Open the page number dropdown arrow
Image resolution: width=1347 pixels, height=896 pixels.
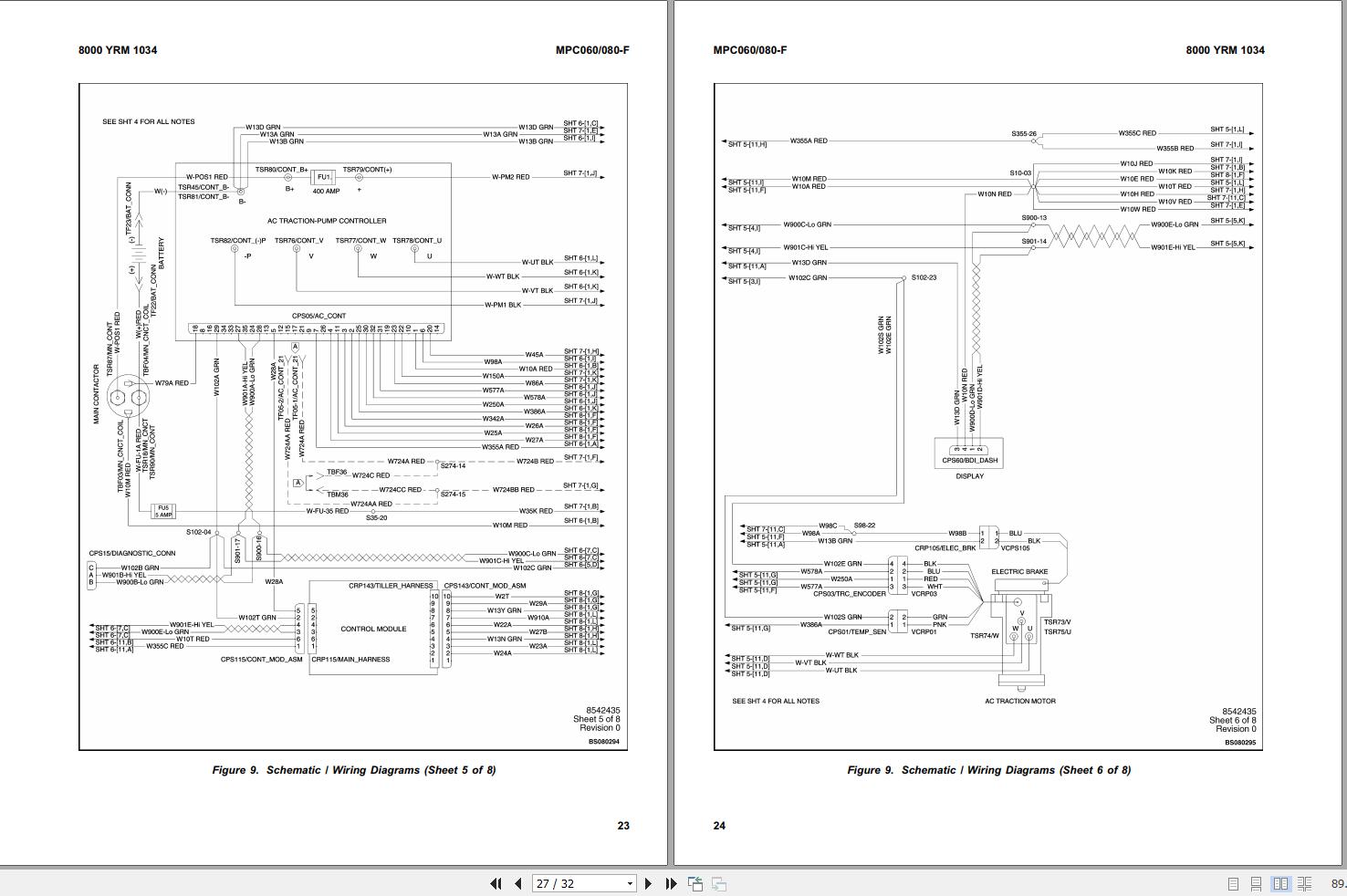click(630, 883)
